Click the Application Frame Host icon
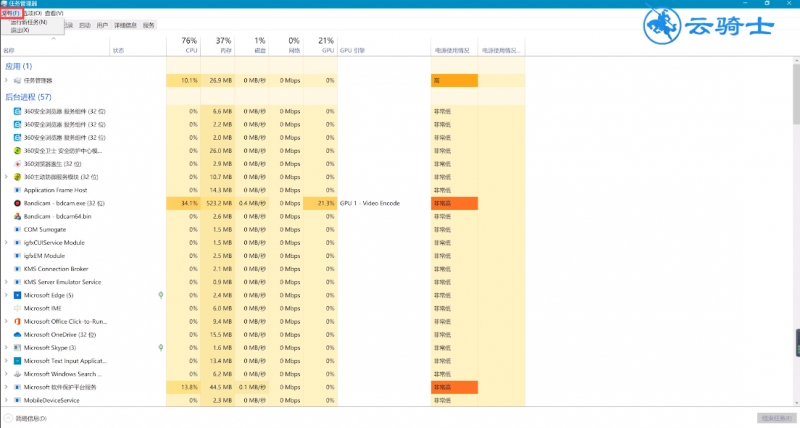This screenshot has height=428, width=800. tap(17, 190)
